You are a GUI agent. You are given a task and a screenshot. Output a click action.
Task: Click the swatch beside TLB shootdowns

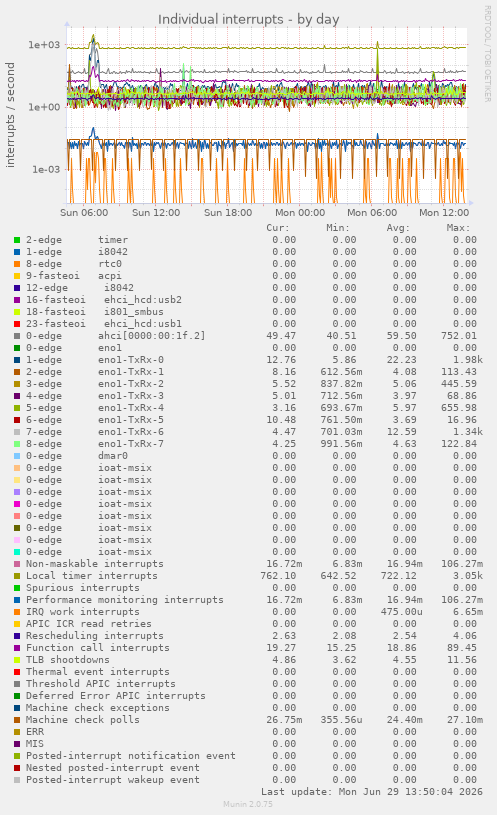tap(17, 660)
